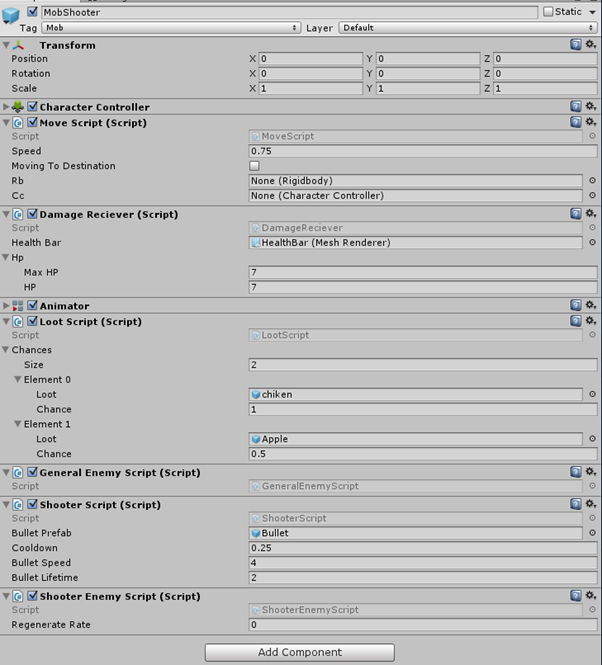The width and height of the screenshot is (602, 665).
Task: Disable Damage Reciever component checkbox
Action: 32,214
